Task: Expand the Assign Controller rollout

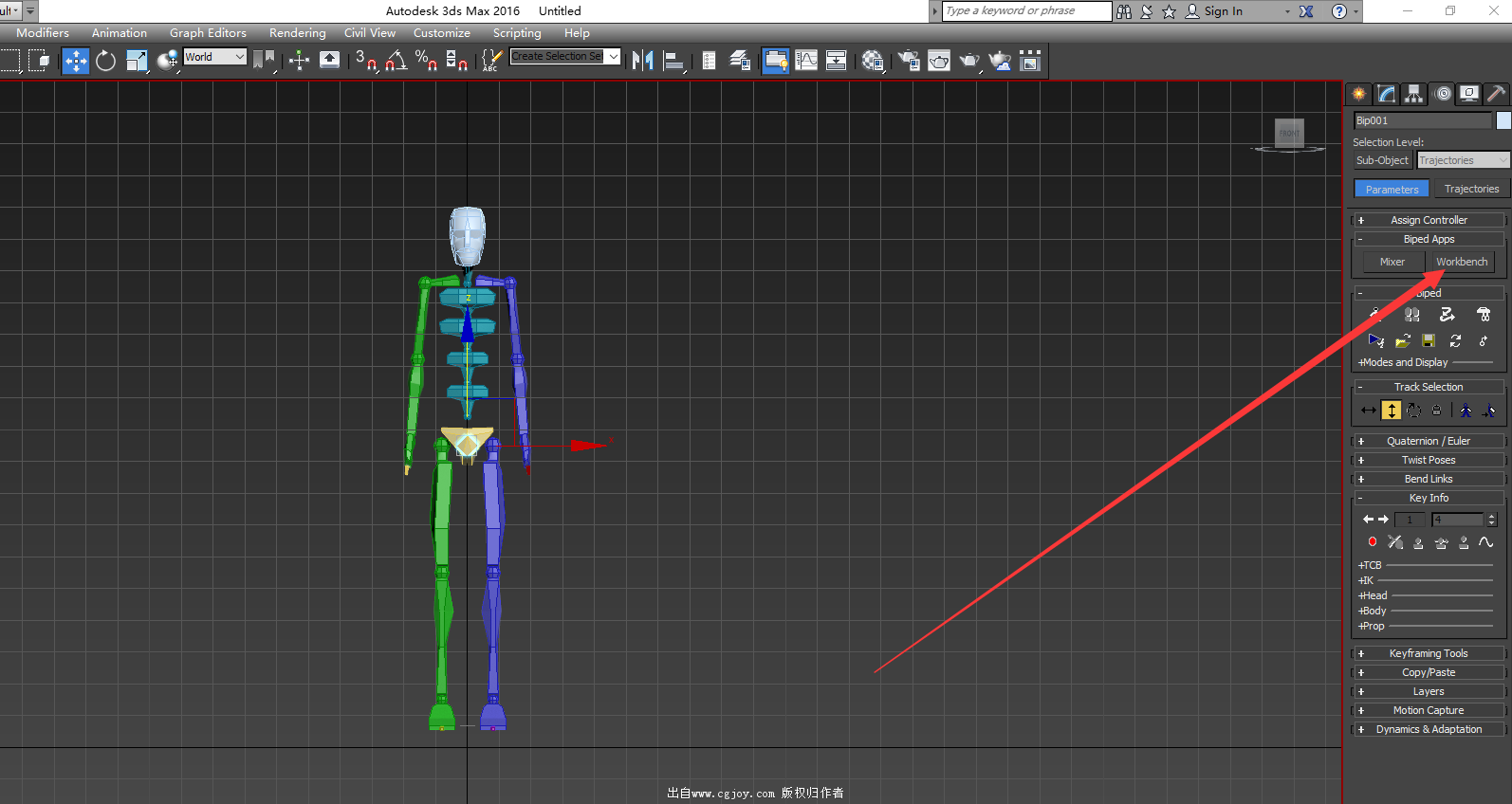Action: [1429, 220]
